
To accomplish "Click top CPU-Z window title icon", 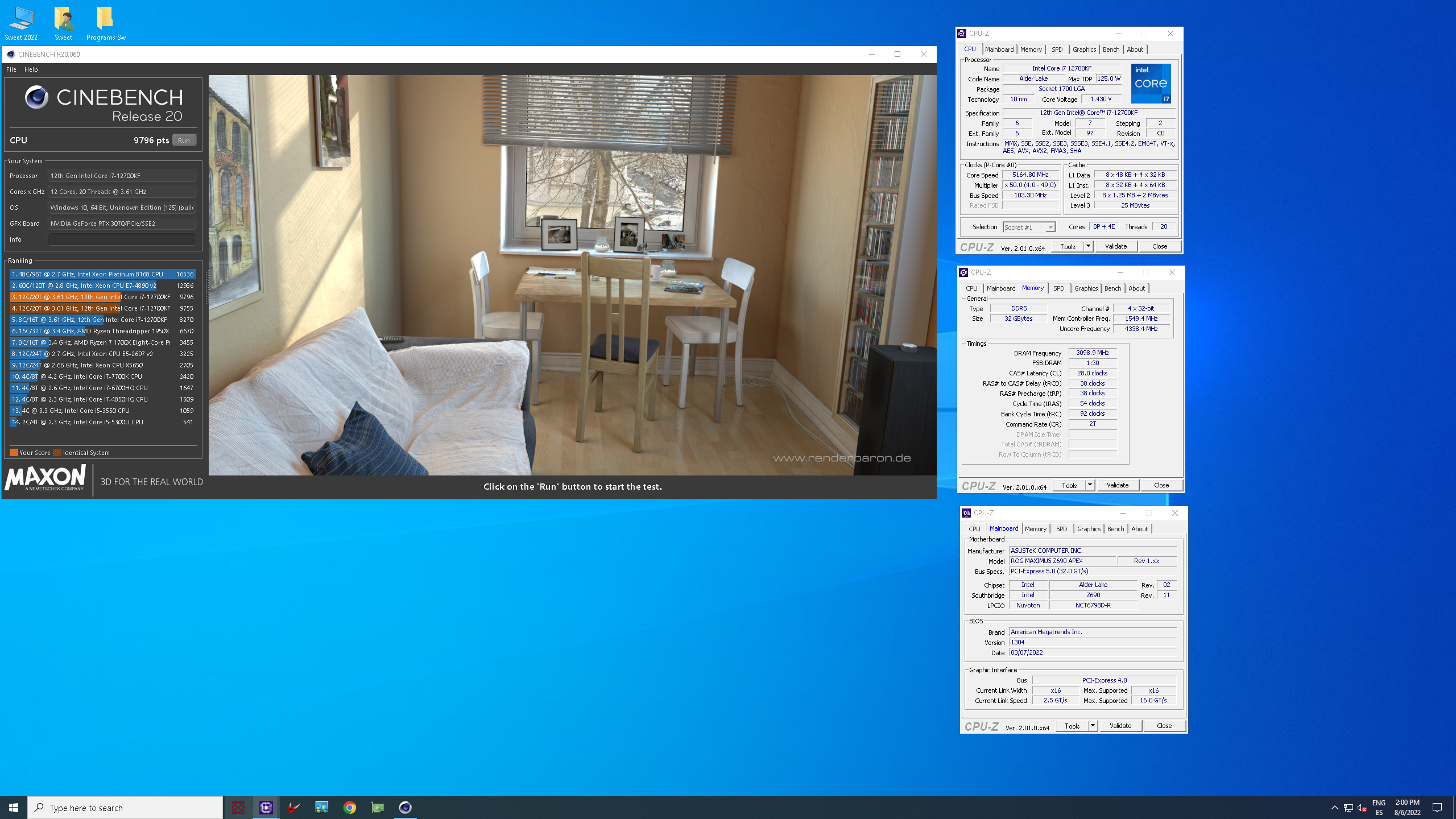I will pos(962,34).
